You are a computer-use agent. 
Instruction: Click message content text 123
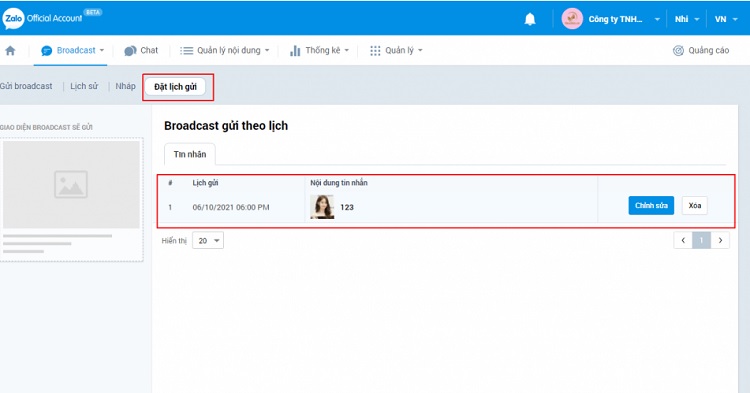click(347, 207)
